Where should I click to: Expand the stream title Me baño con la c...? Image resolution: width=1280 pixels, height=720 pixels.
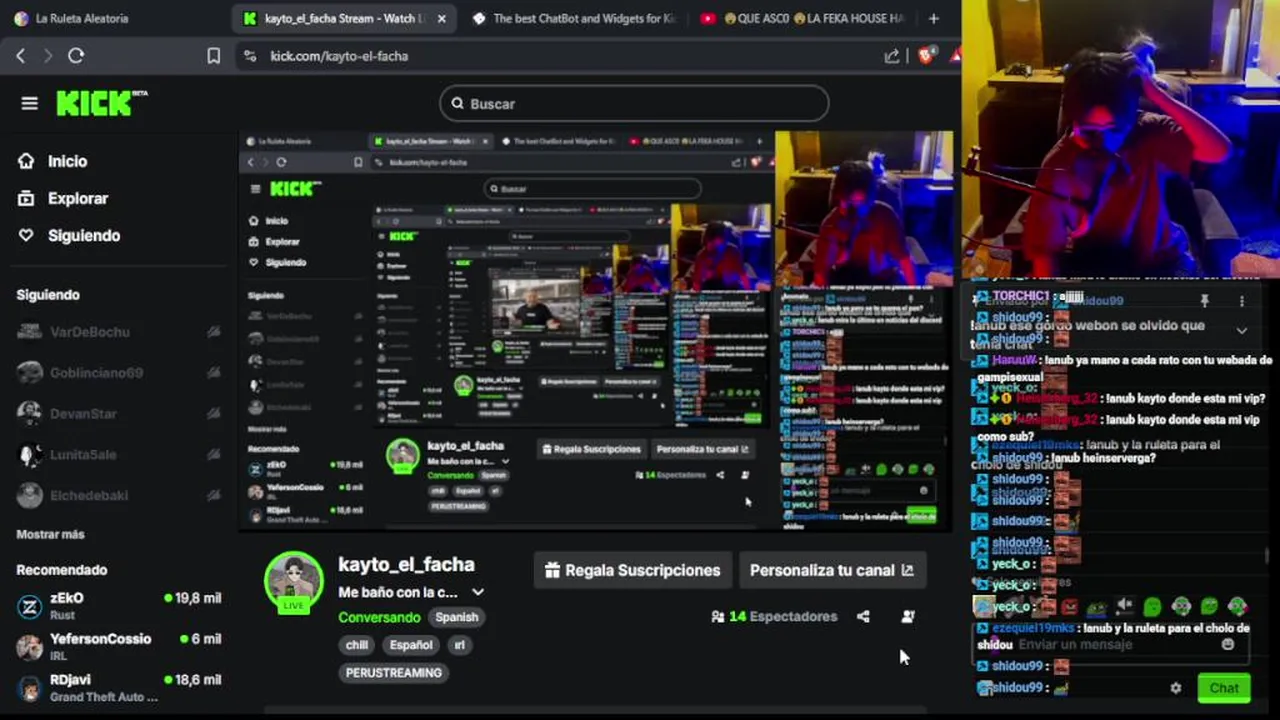pyautogui.click(x=478, y=592)
